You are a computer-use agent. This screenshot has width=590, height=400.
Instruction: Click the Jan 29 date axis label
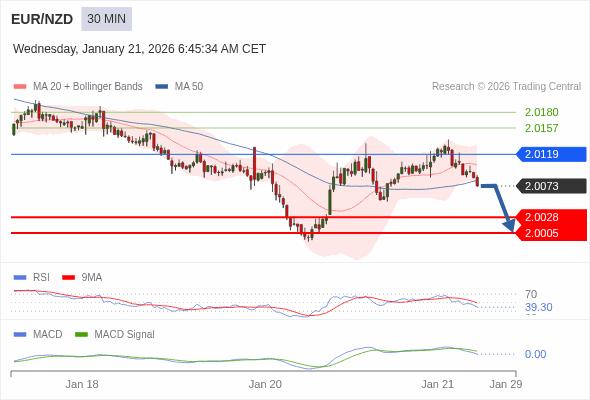click(x=506, y=385)
